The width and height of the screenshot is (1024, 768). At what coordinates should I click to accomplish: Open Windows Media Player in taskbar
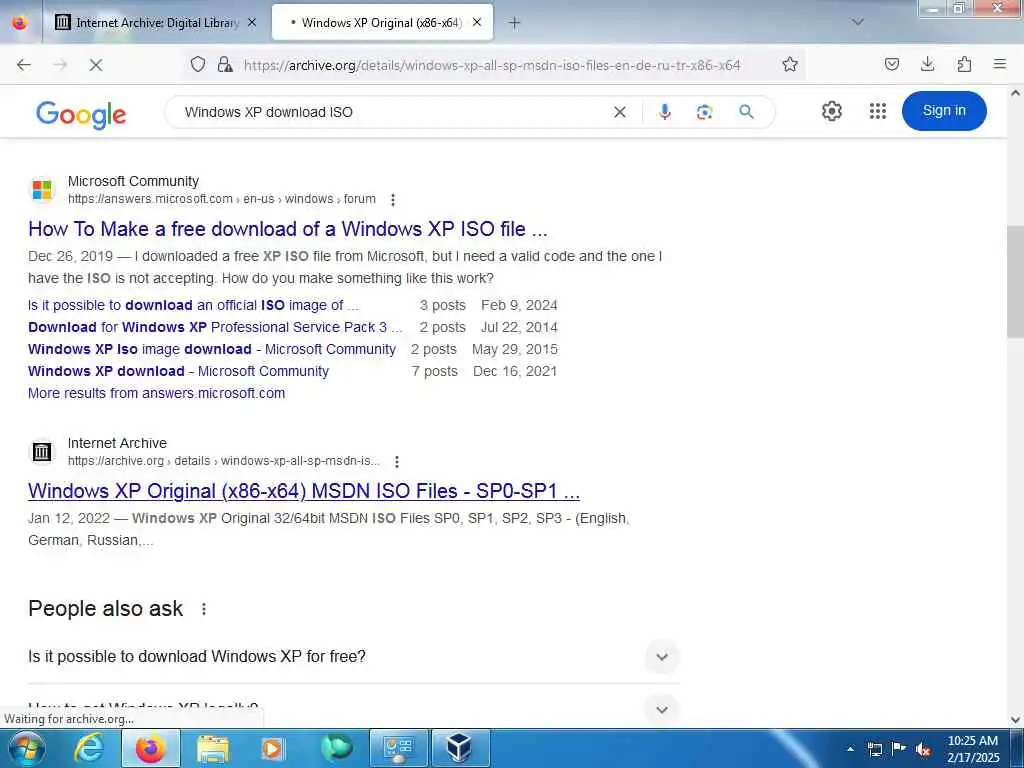273,748
